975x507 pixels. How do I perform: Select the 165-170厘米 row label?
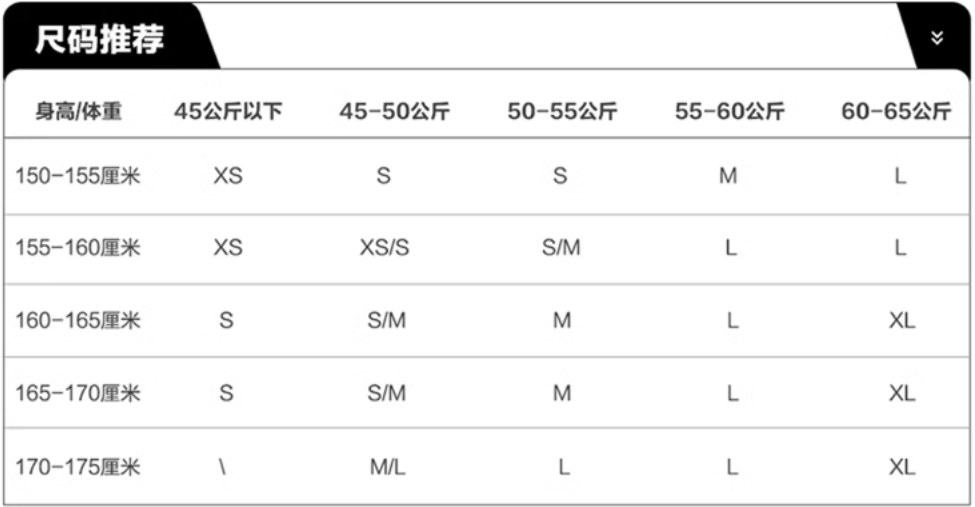tap(78, 394)
